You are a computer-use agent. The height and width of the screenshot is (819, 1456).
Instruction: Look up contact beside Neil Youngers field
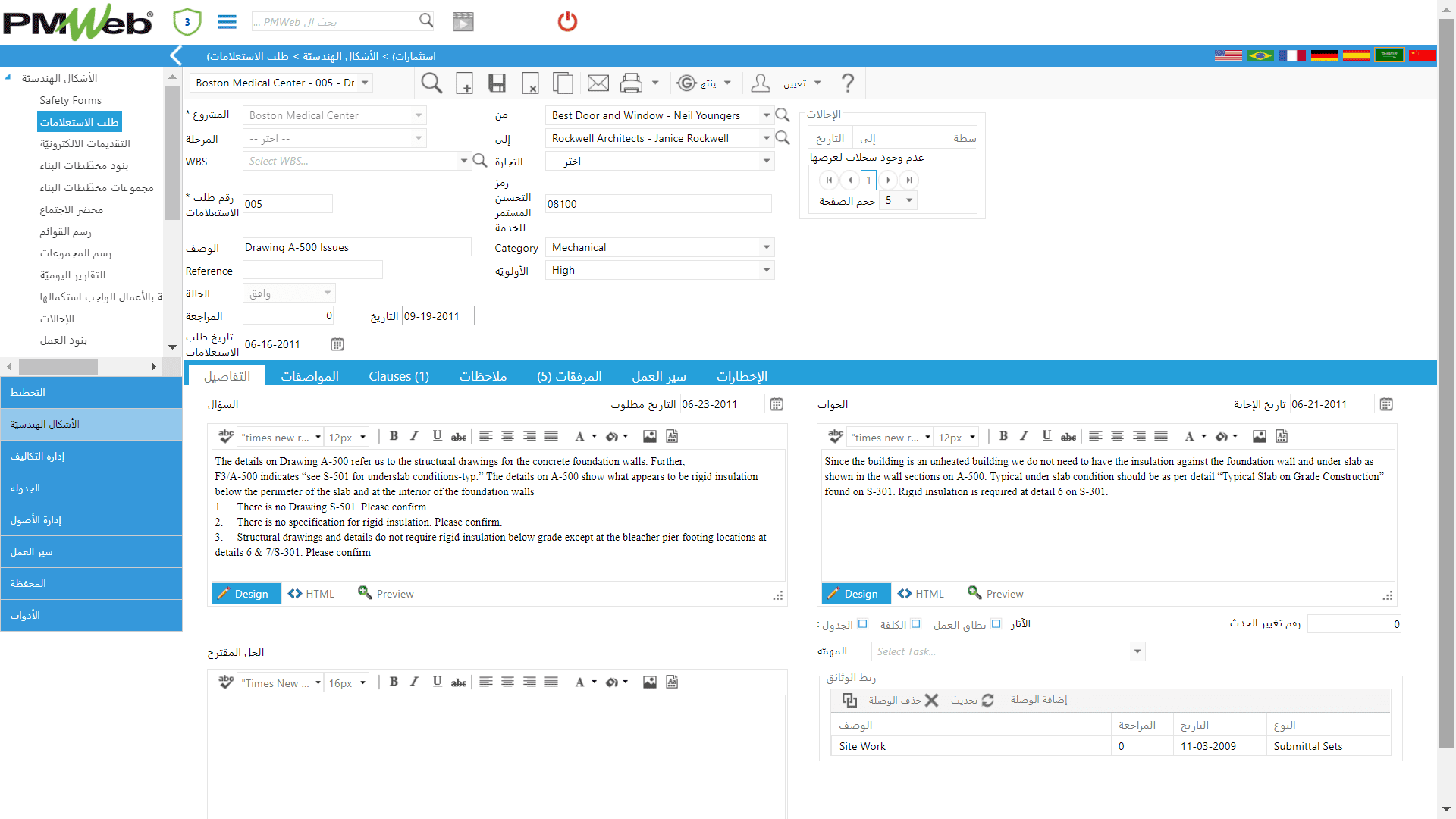click(783, 115)
